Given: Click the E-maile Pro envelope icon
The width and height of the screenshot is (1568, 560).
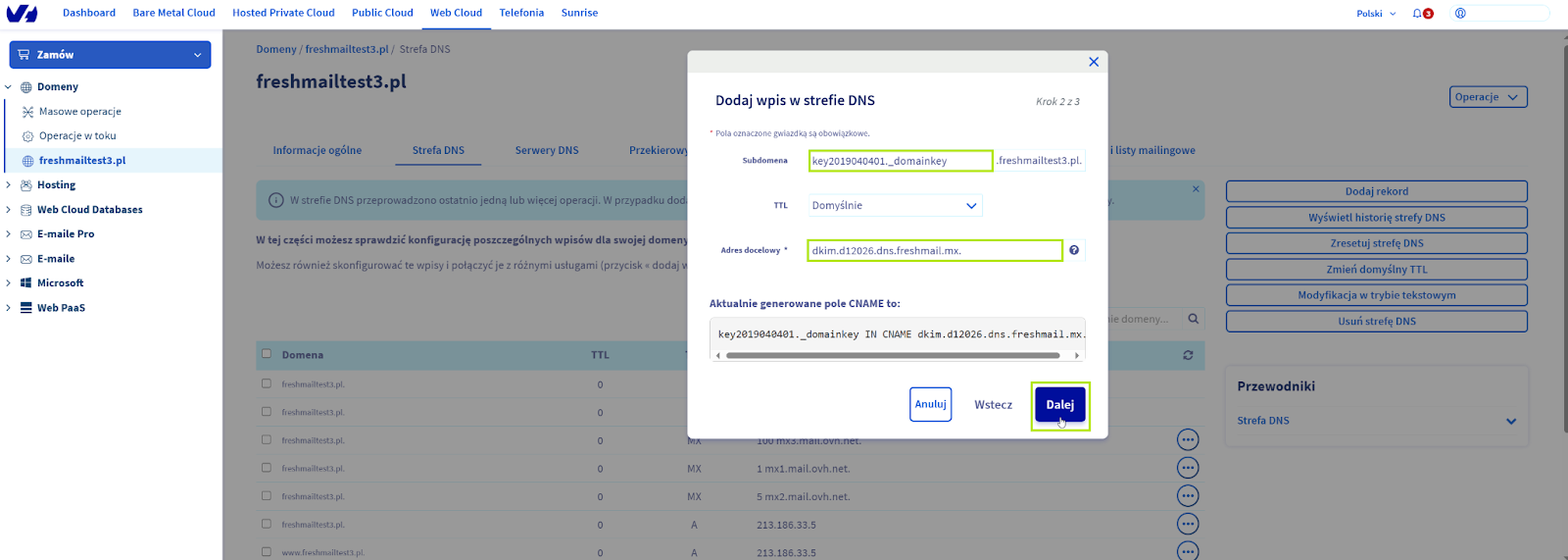Looking at the screenshot, I should point(26,234).
